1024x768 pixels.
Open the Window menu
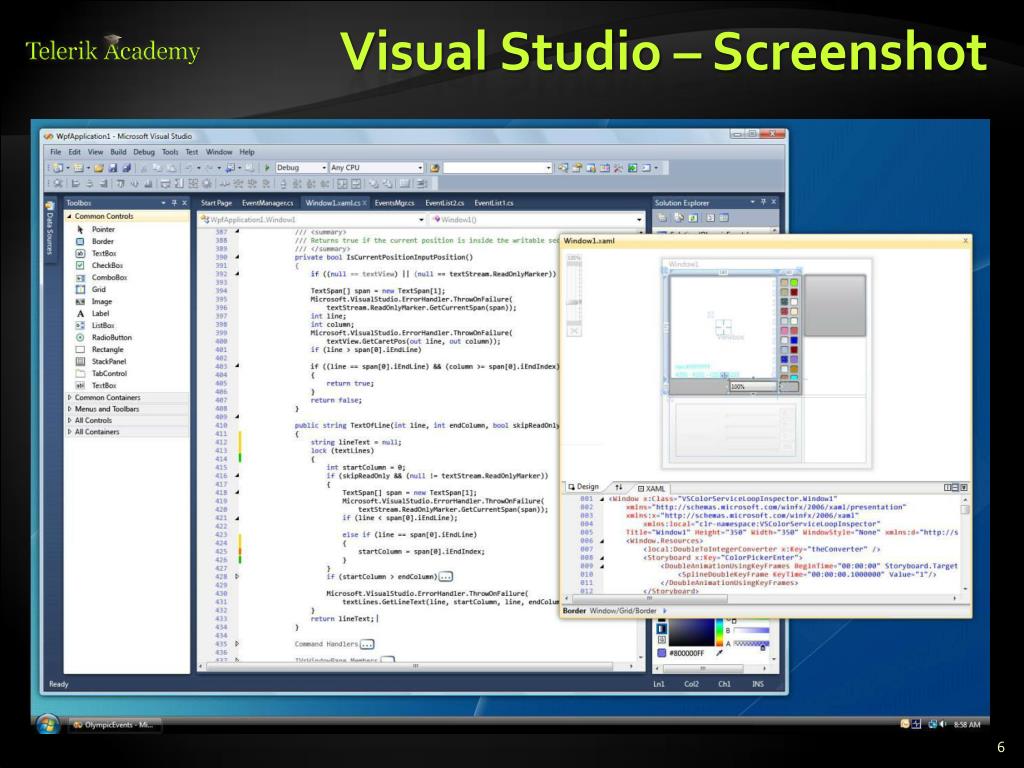[x=219, y=152]
